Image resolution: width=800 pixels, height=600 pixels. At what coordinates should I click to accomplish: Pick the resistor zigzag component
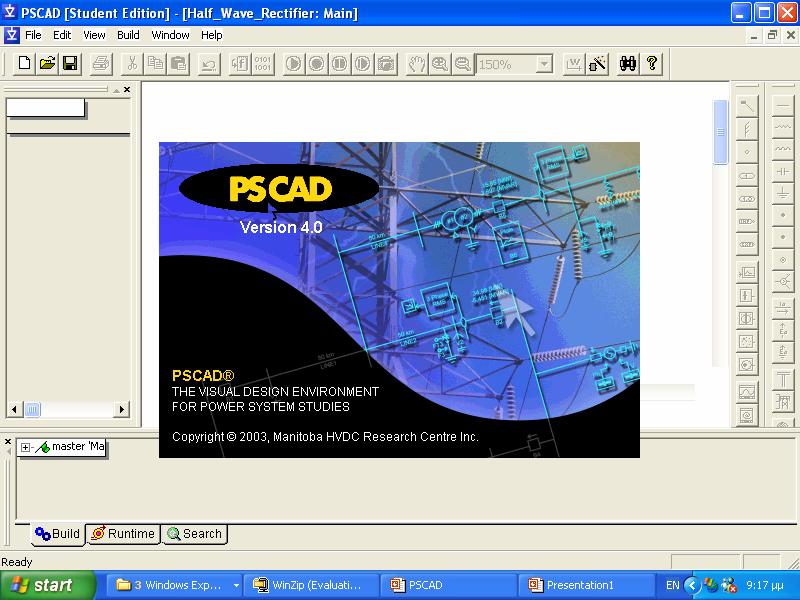783,127
